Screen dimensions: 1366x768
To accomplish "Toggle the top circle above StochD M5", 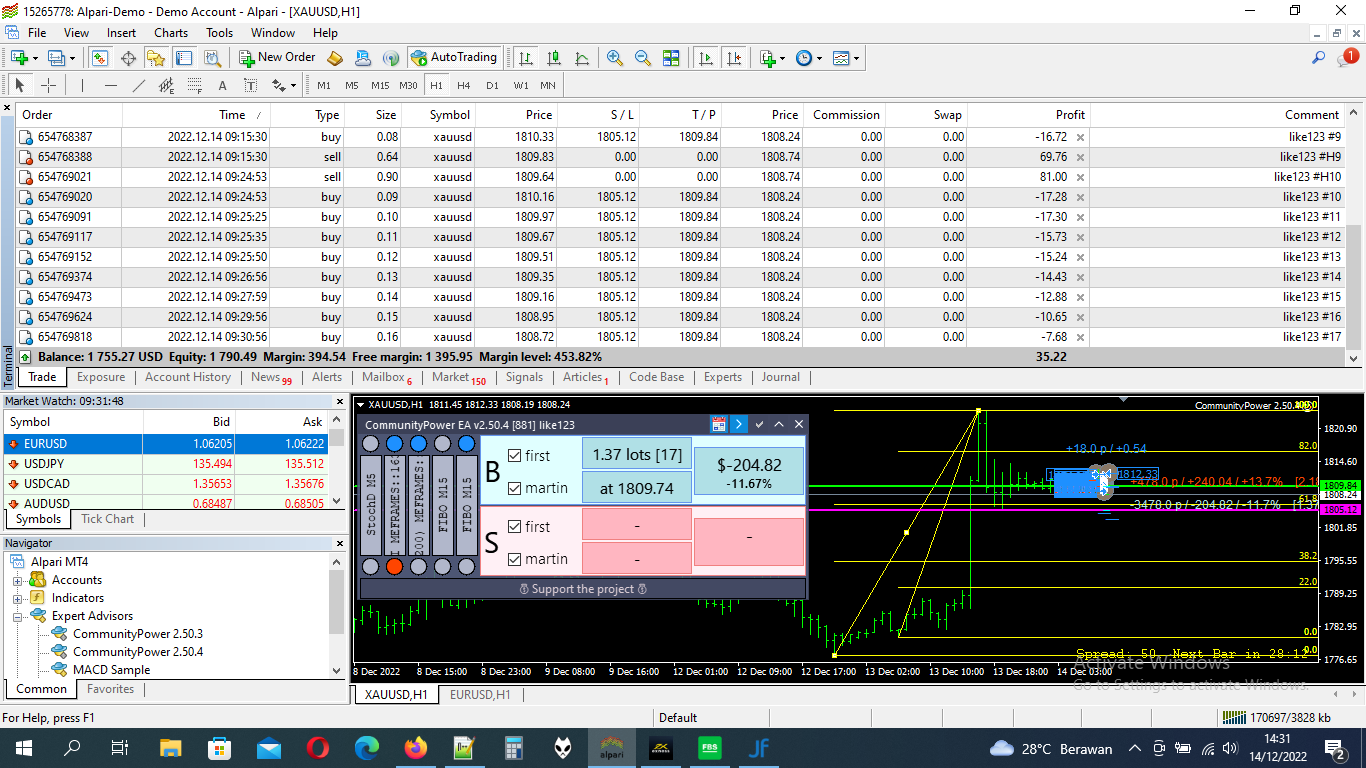I will tap(370, 444).
